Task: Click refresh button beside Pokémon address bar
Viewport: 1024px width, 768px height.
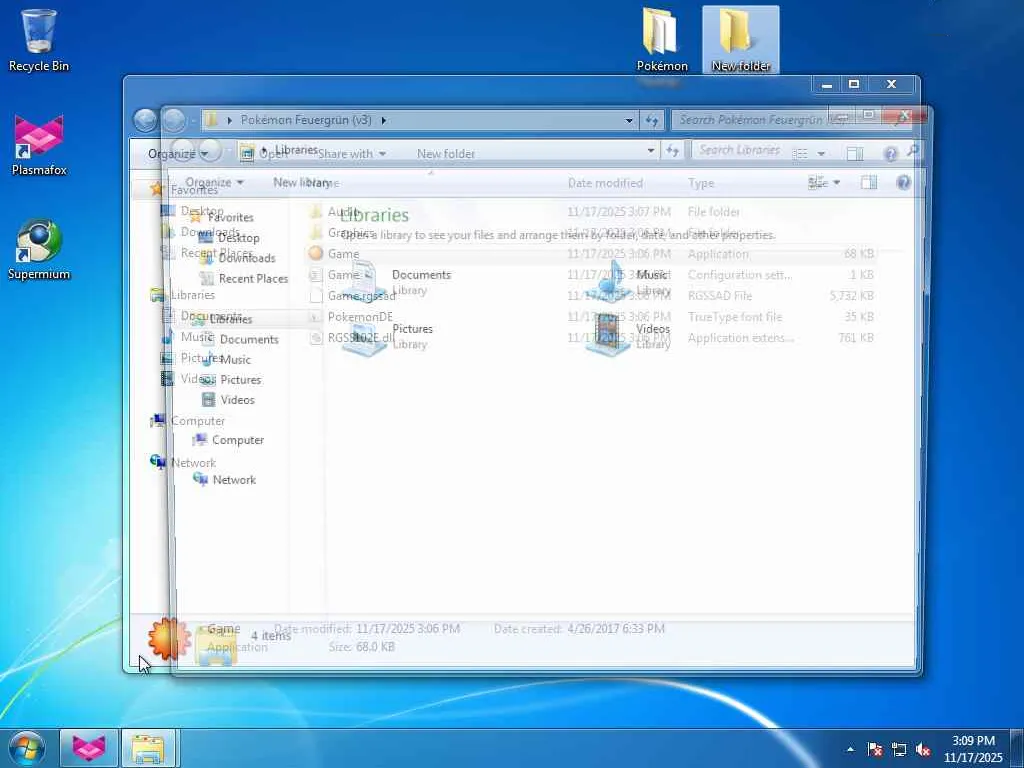Action: pyautogui.click(x=652, y=120)
